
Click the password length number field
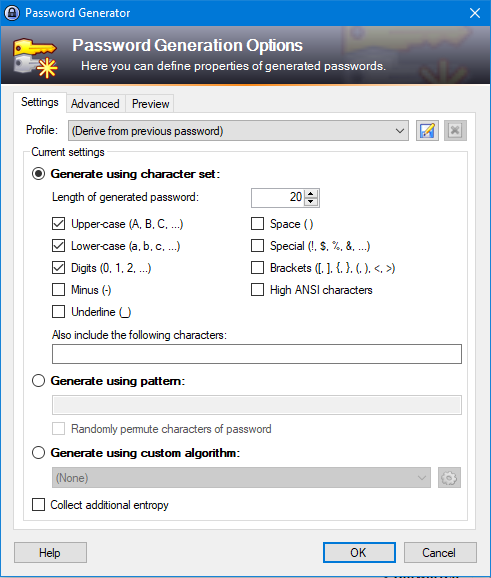(278, 198)
